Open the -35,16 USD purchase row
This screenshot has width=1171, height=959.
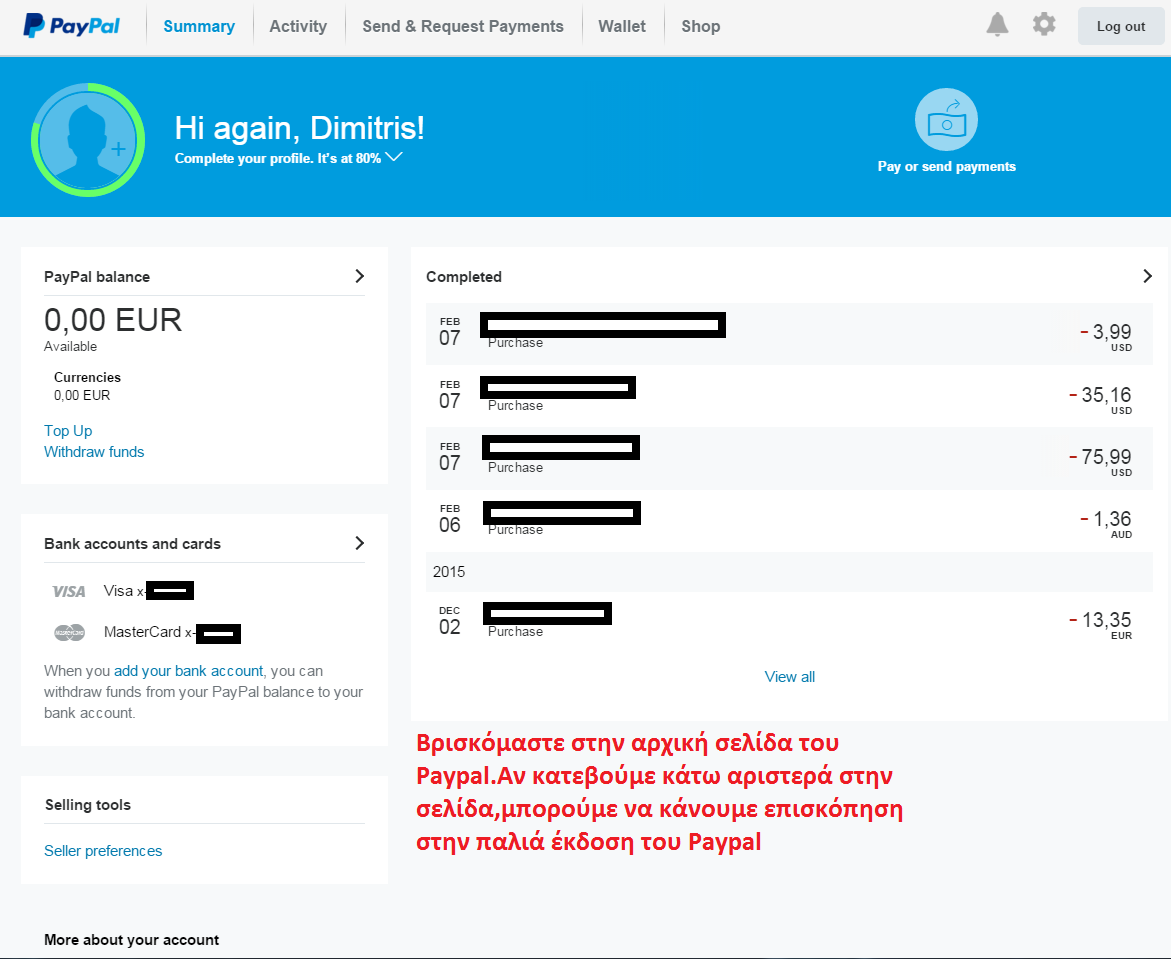[789, 396]
